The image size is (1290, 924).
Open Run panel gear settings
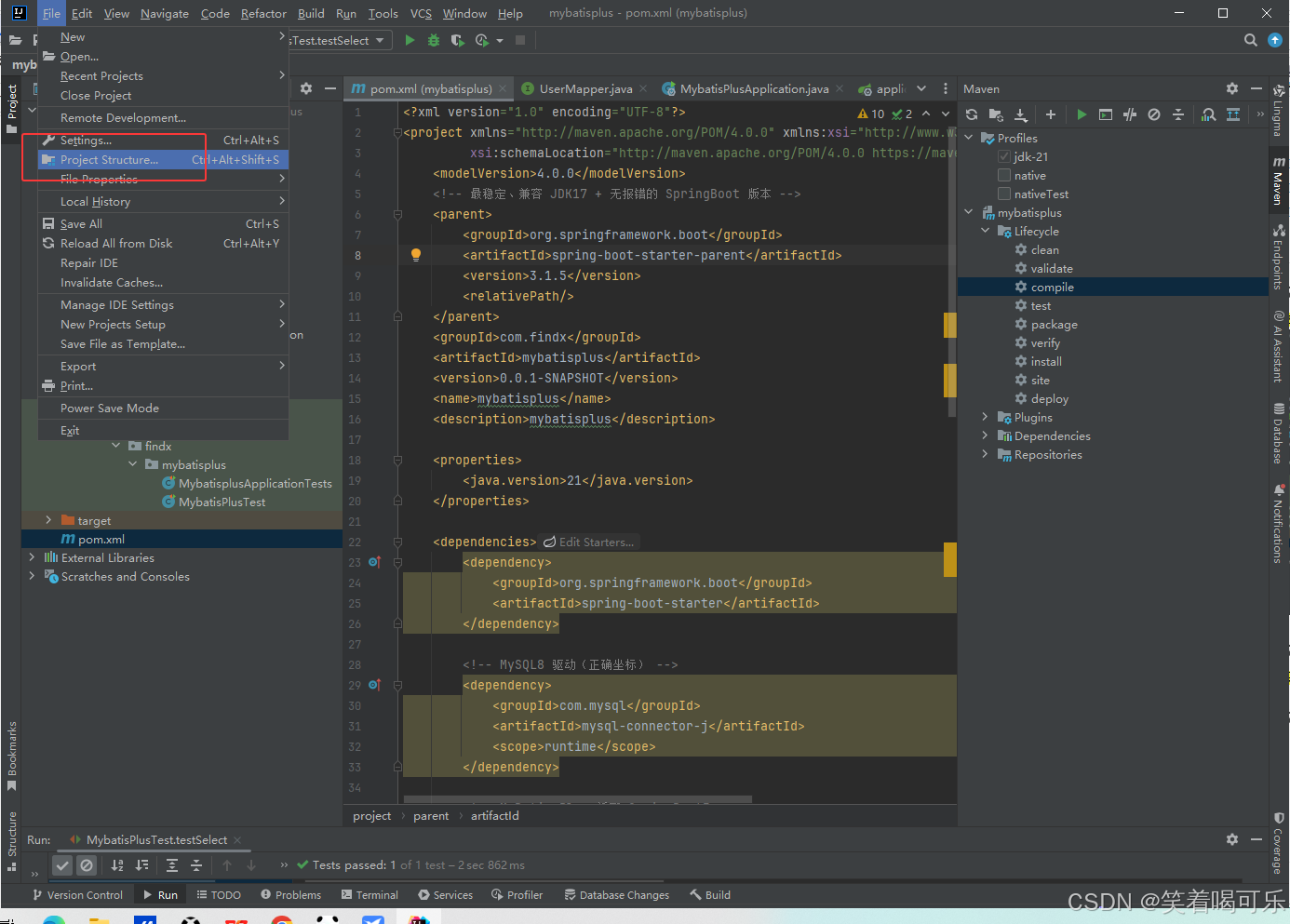(1232, 839)
